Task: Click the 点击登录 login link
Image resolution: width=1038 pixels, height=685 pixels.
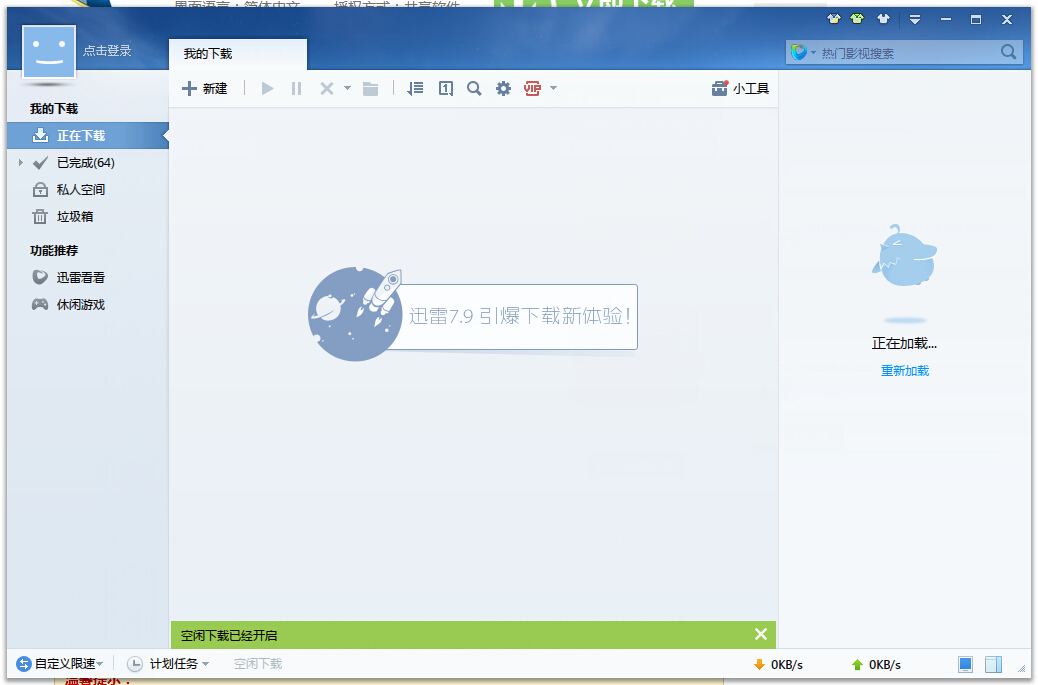Action: coord(107,51)
